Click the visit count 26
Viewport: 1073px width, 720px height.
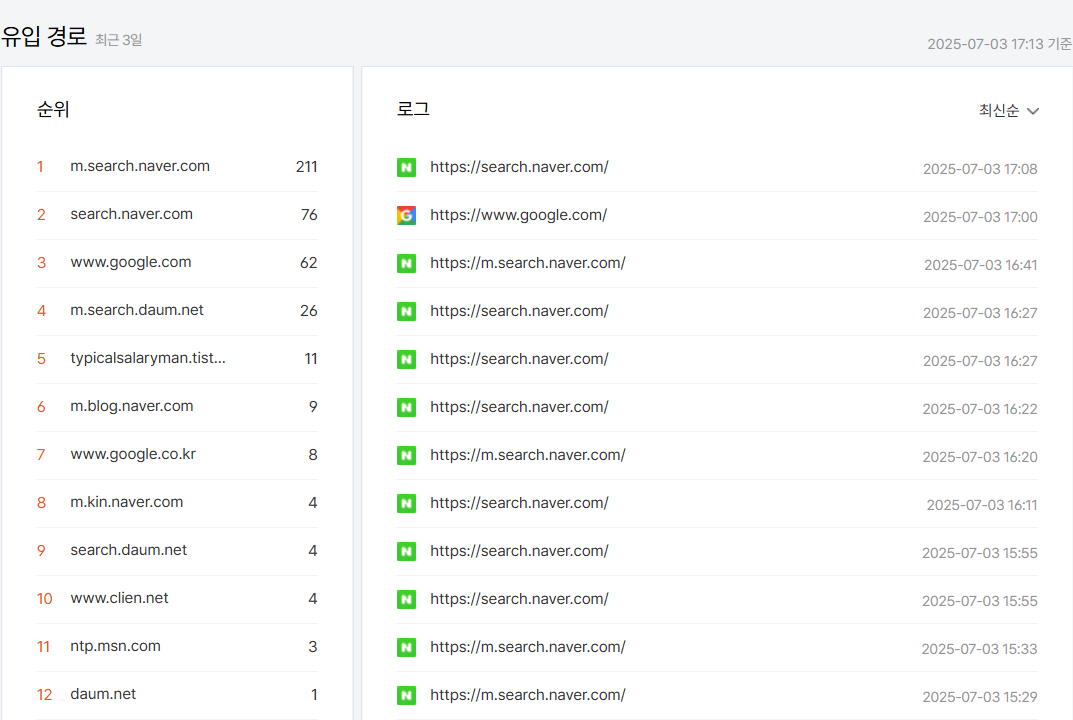[309, 311]
